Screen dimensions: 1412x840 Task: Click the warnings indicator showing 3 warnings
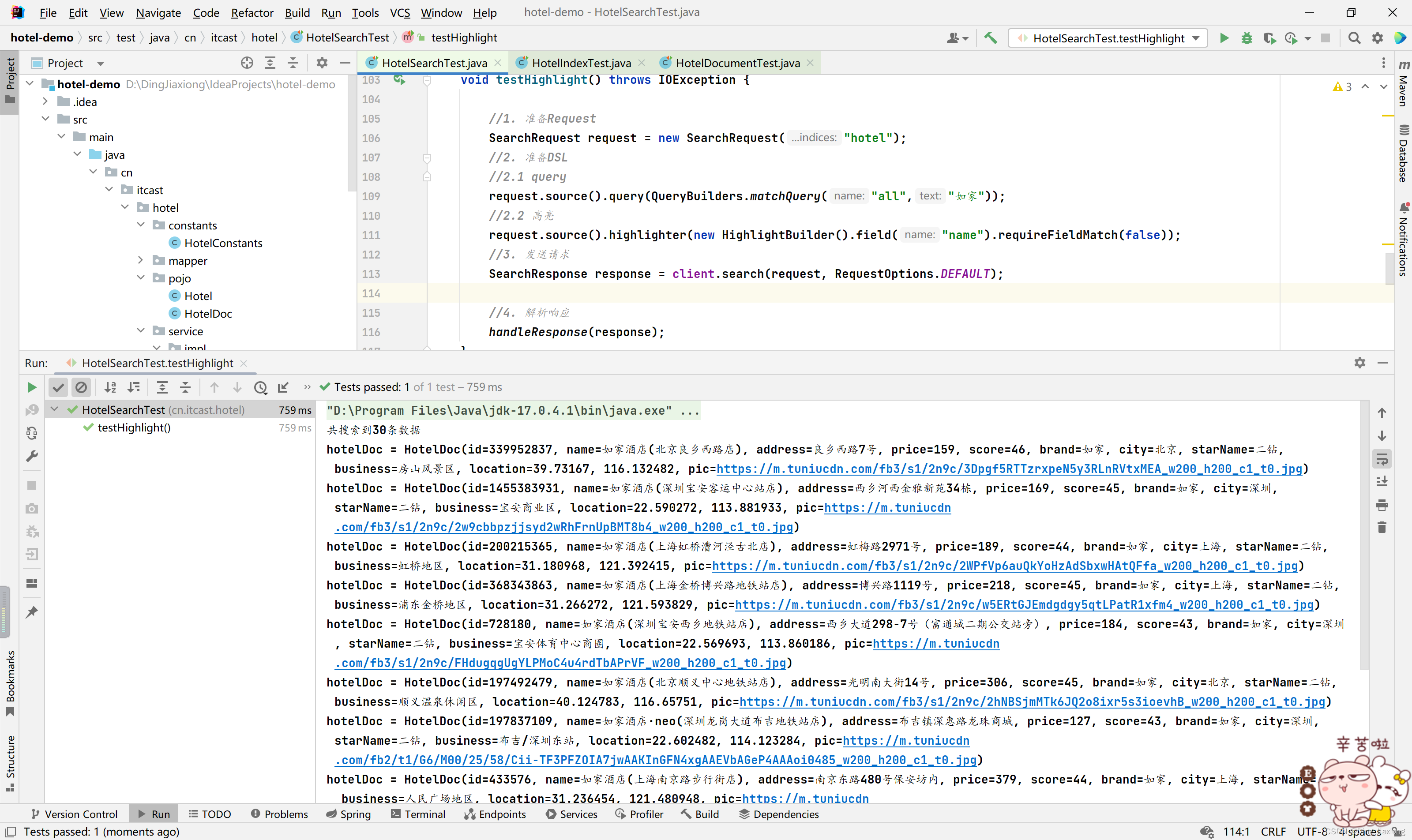1342,86
